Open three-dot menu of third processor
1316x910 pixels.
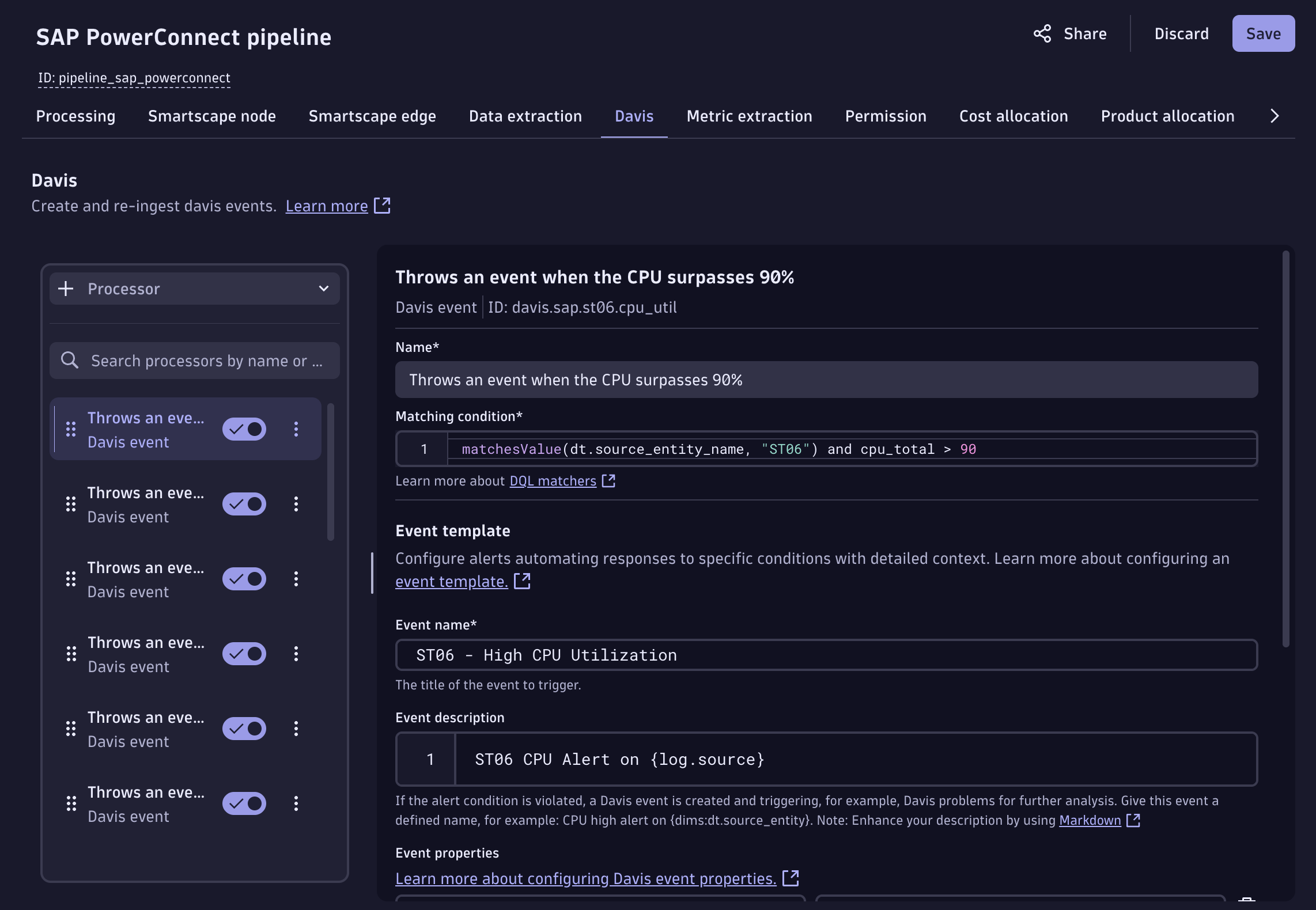(x=296, y=579)
